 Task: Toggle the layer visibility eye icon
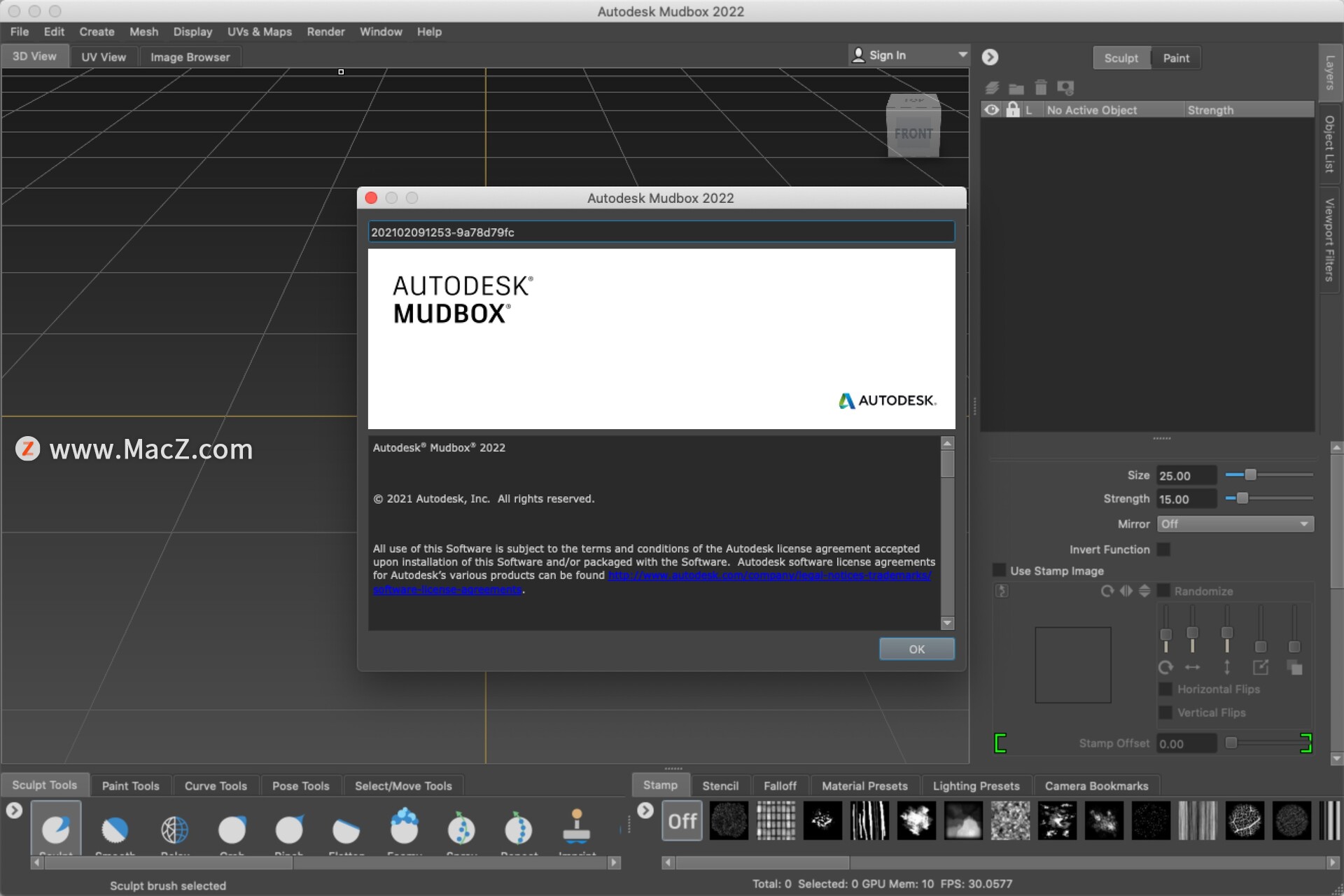click(991, 110)
